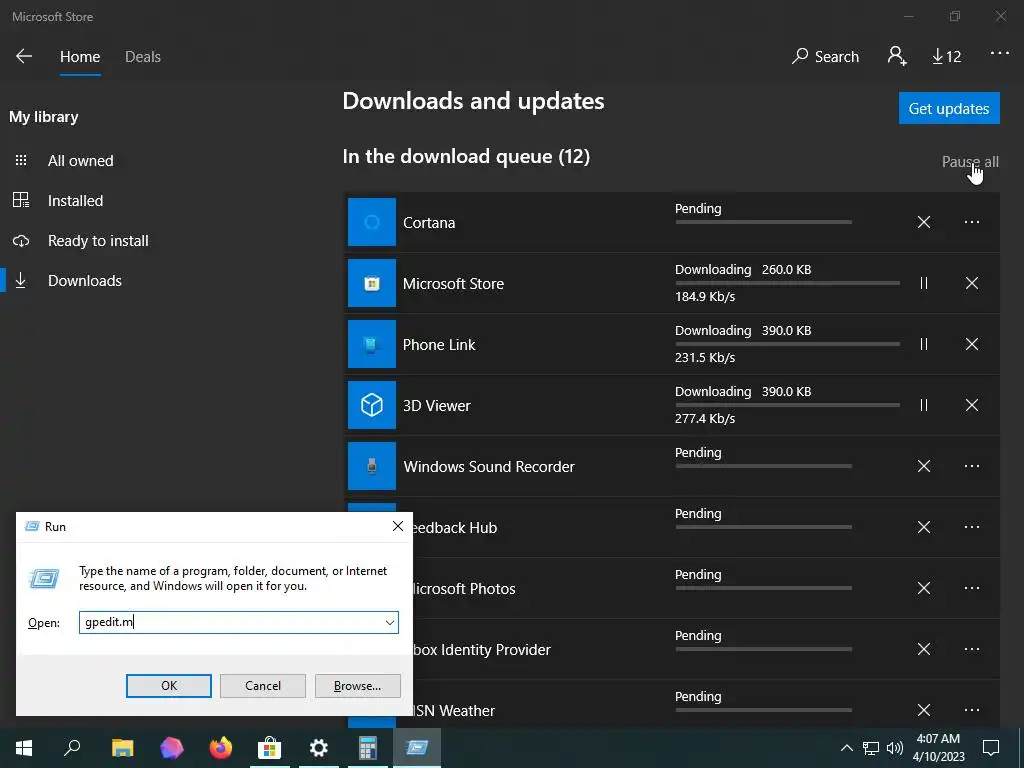Click the Phone Link download progress bar
1024x768 pixels.
(x=788, y=344)
